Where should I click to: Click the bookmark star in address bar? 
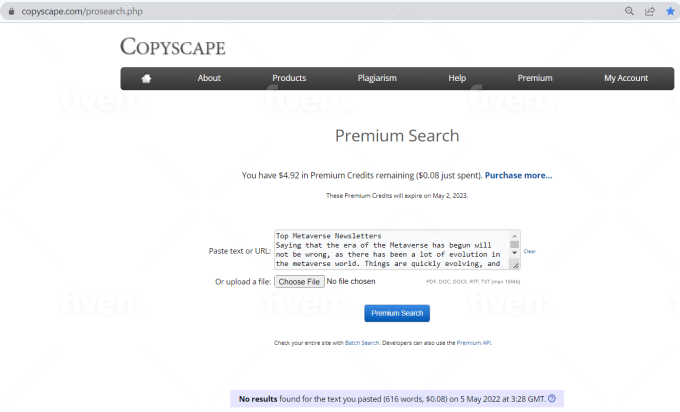tap(670, 11)
